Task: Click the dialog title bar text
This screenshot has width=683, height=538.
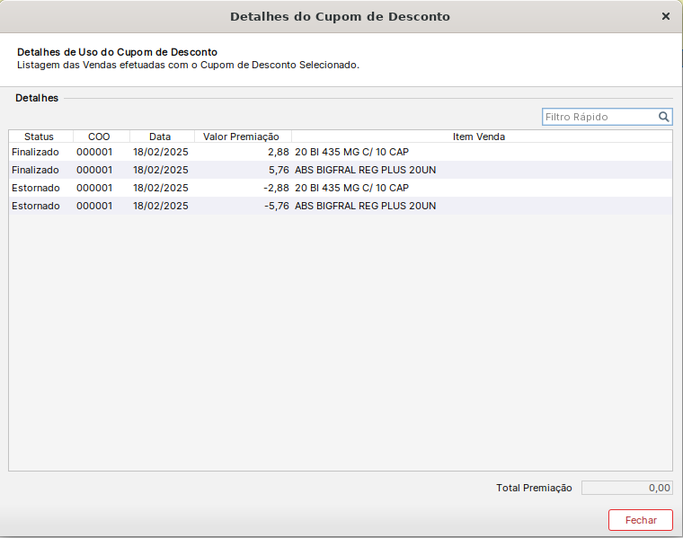Action: (x=340, y=17)
